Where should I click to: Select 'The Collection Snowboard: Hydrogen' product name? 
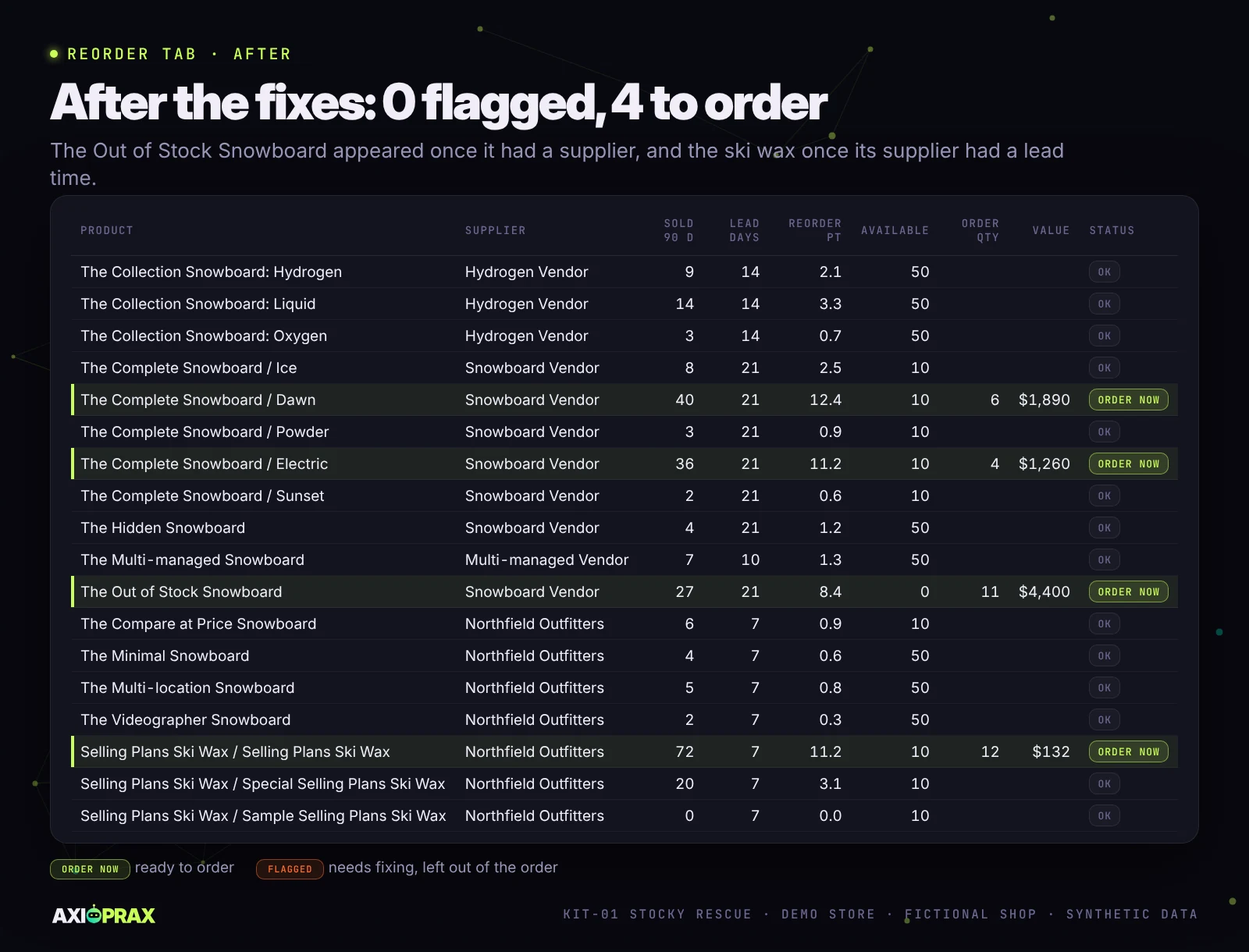pyautogui.click(x=211, y=272)
